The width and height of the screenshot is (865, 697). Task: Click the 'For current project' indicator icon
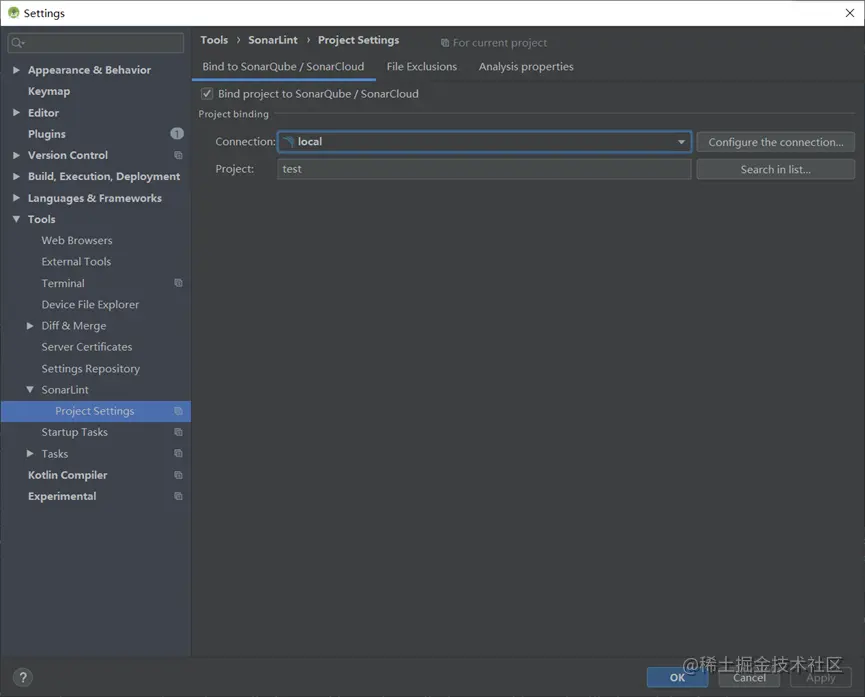click(x=443, y=42)
